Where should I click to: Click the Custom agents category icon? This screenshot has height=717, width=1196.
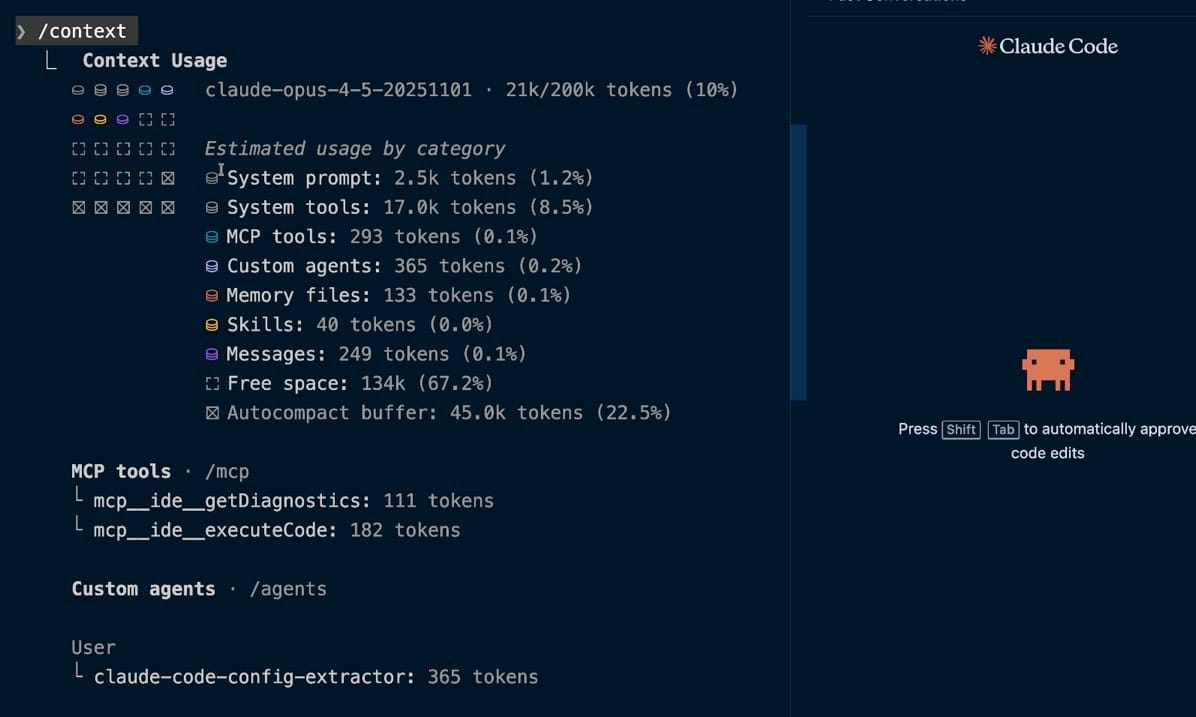coord(211,267)
